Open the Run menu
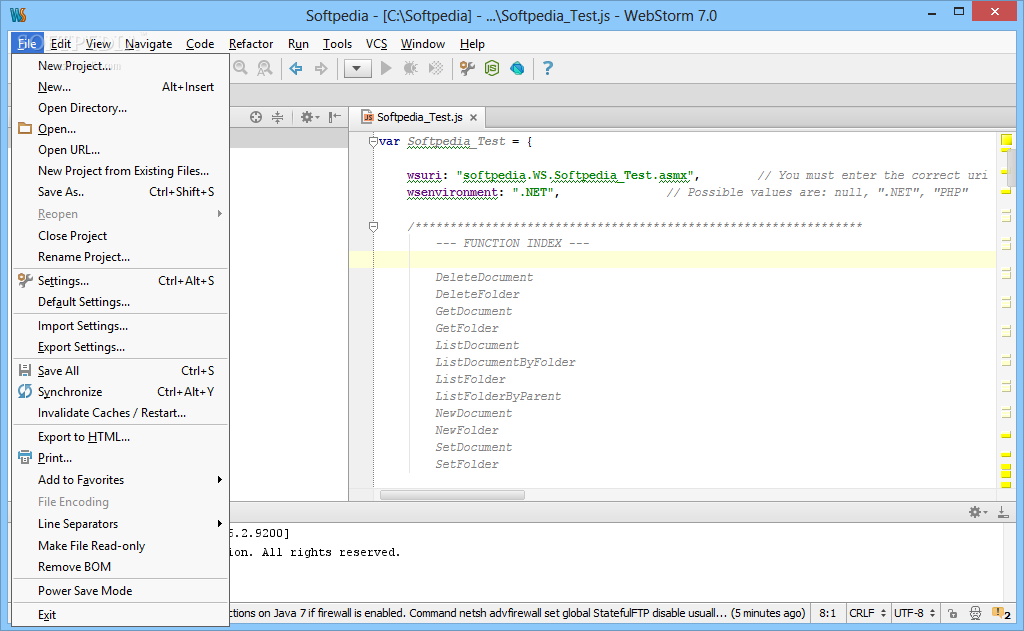Image resolution: width=1024 pixels, height=631 pixels. point(298,44)
